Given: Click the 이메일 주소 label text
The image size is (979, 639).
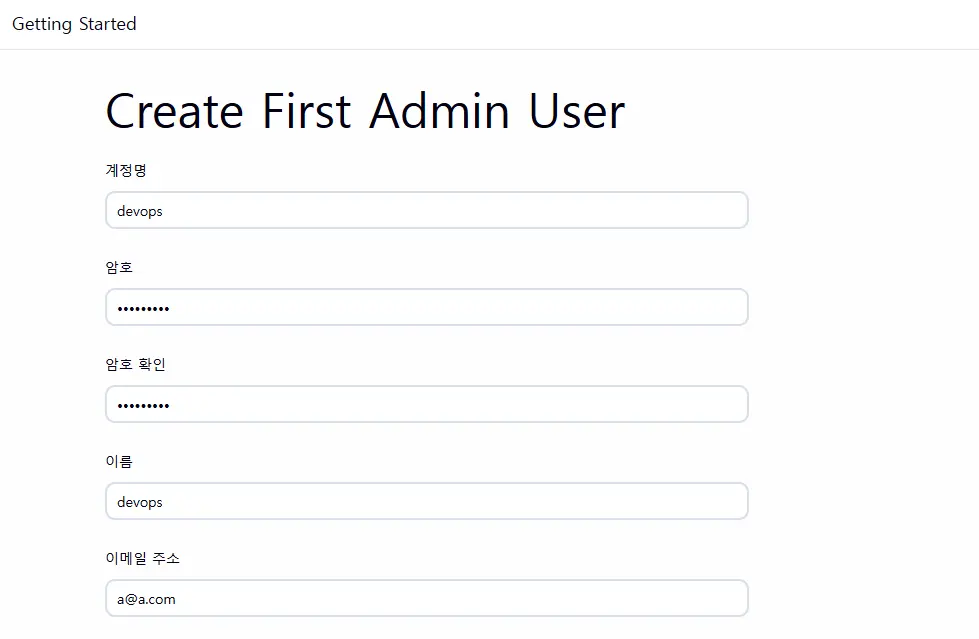Looking at the screenshot, I should click(142, 559).
